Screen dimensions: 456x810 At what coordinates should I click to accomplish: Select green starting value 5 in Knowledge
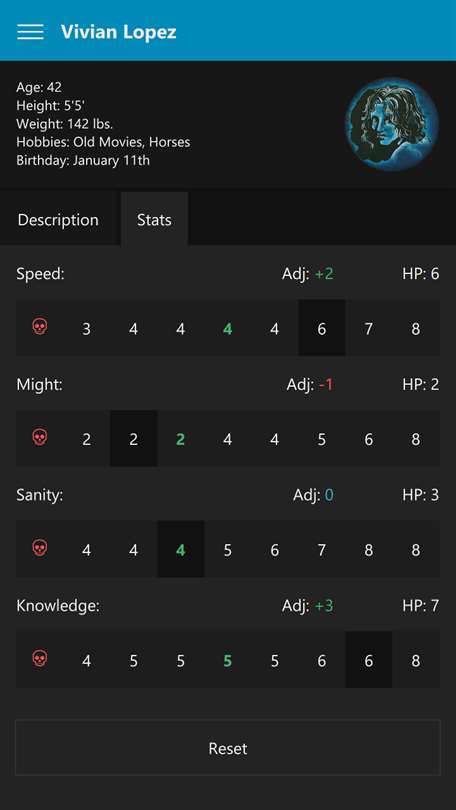[x=227, y=660]
